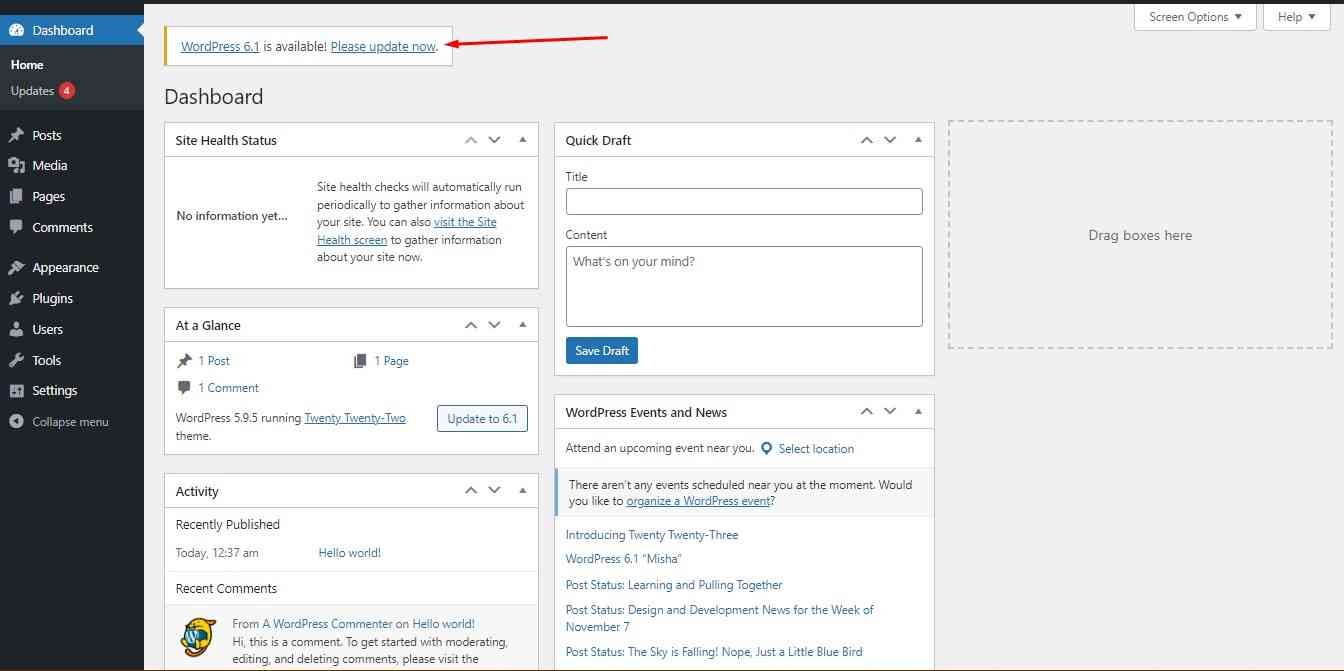Click the Media icon in sidebar
The height and width of the screenshot is (671, 1344).
[x=16, y=165]
